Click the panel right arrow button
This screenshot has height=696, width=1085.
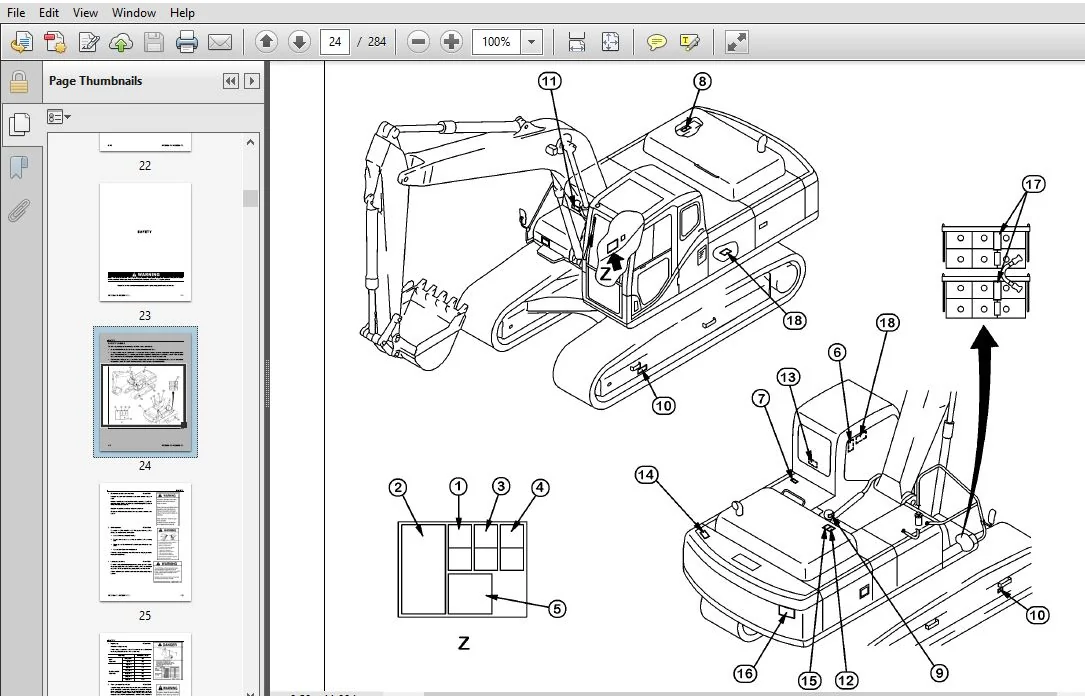coord(252,81)
